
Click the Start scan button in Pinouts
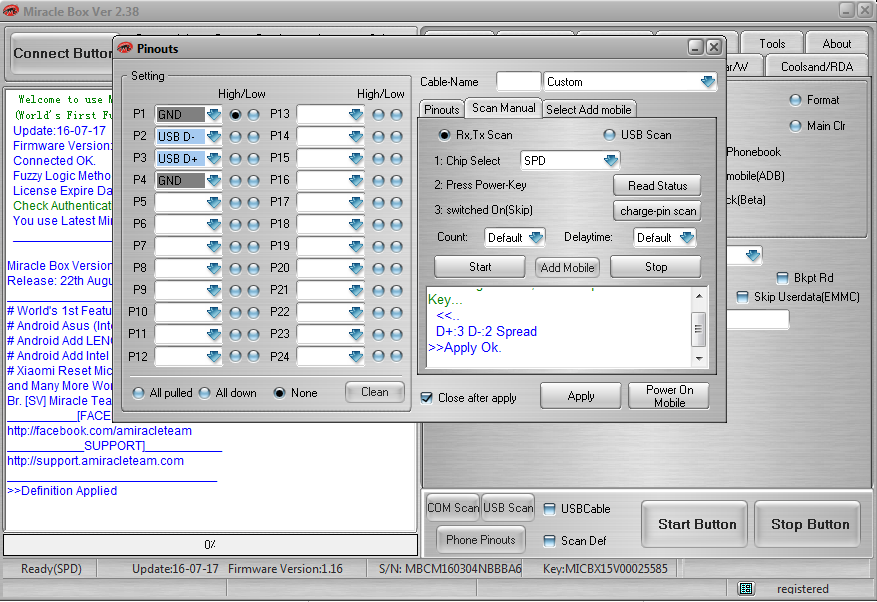480,267
